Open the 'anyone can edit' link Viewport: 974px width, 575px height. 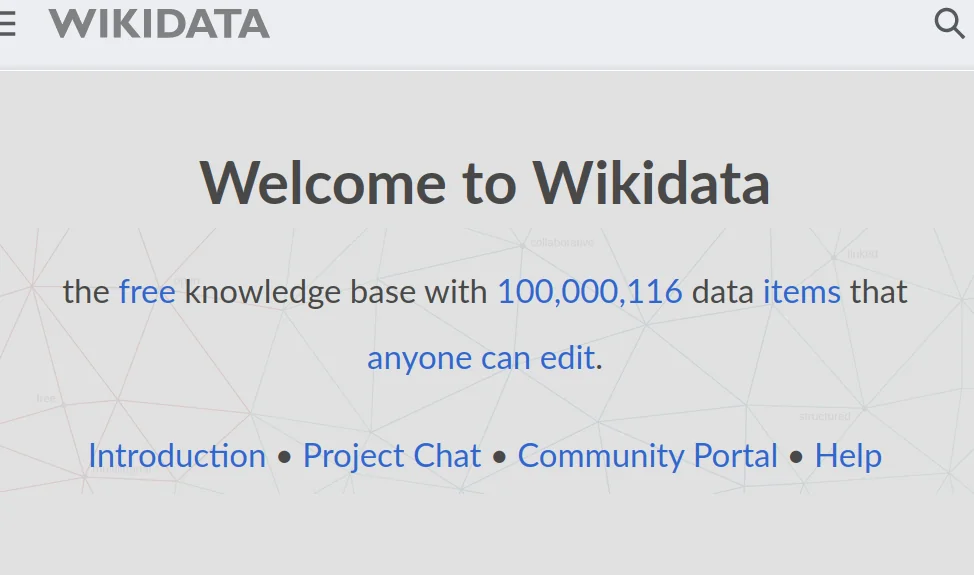(481, 358)
